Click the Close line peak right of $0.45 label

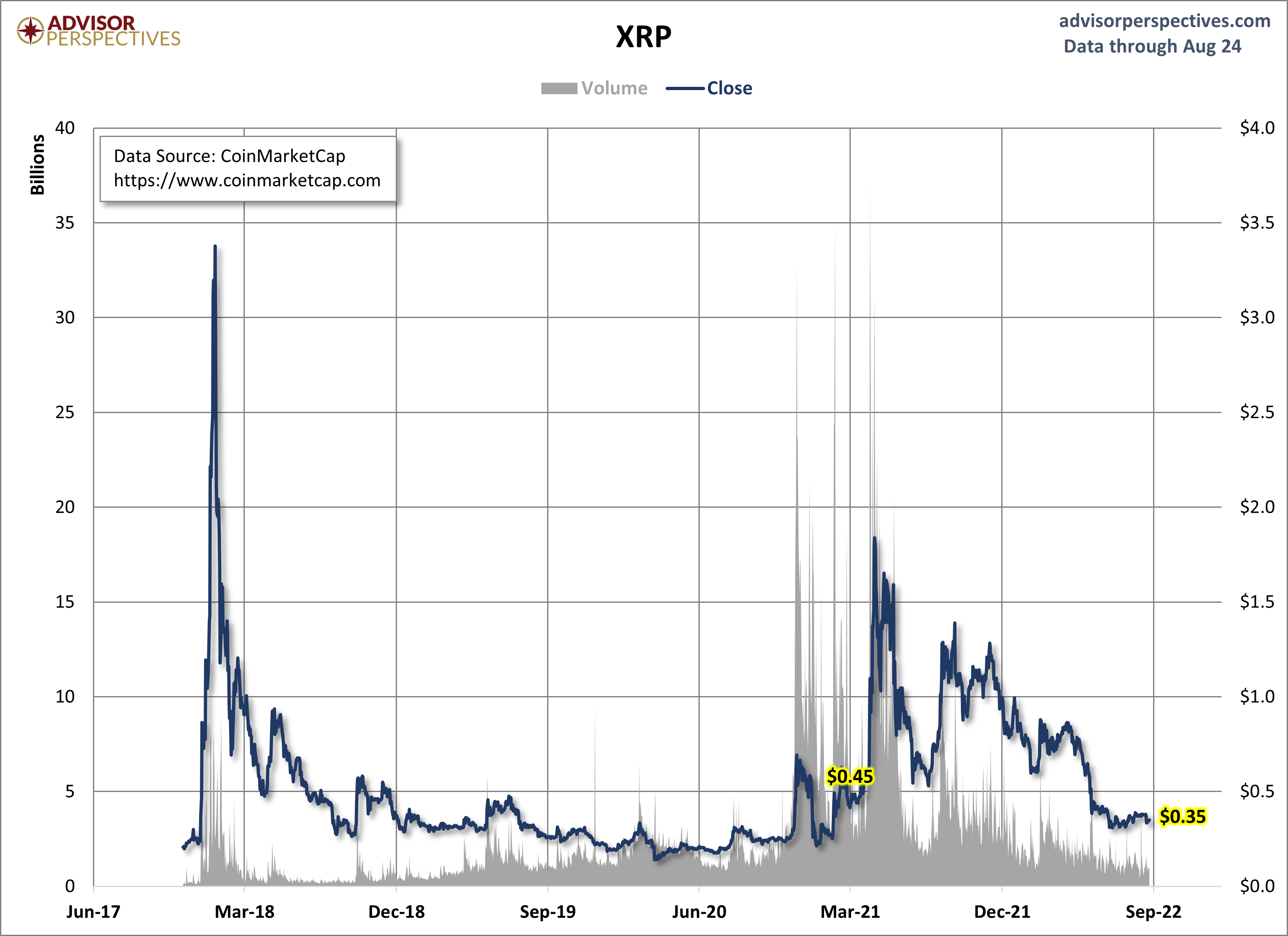tap(875, 539)
